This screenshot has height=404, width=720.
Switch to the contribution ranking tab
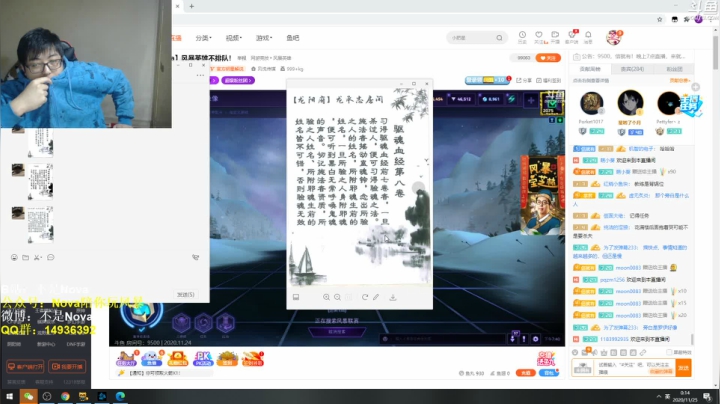coord(590,69)
